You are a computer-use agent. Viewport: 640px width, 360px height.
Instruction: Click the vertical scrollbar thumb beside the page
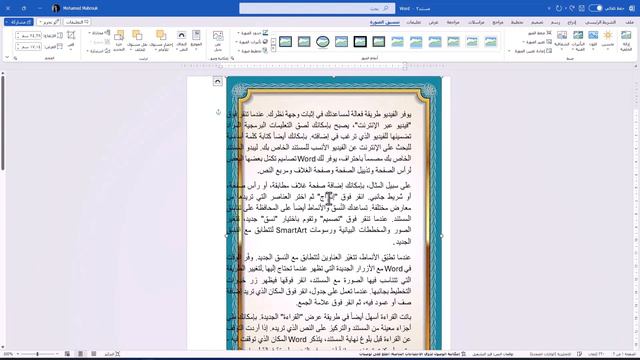coord(3,122)
